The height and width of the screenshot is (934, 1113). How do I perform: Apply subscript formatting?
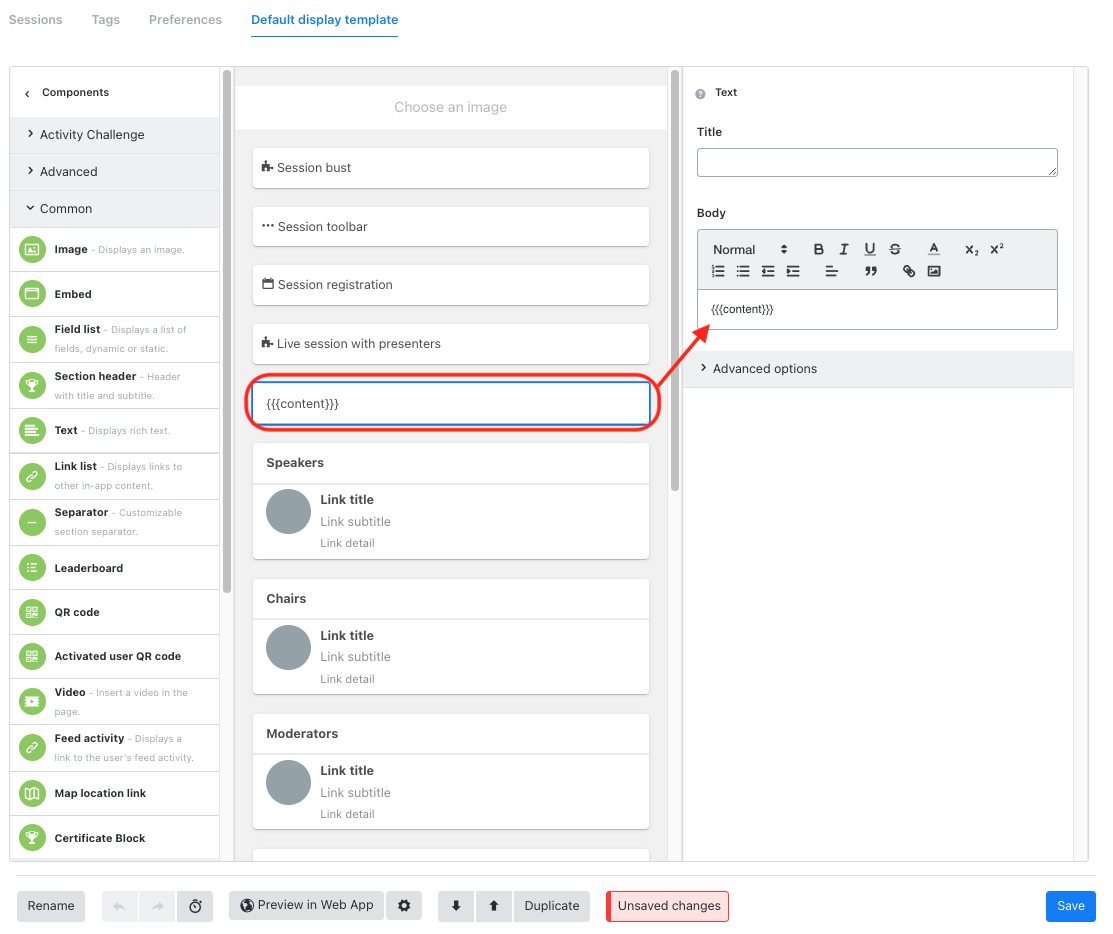click(x=972, y=249)
